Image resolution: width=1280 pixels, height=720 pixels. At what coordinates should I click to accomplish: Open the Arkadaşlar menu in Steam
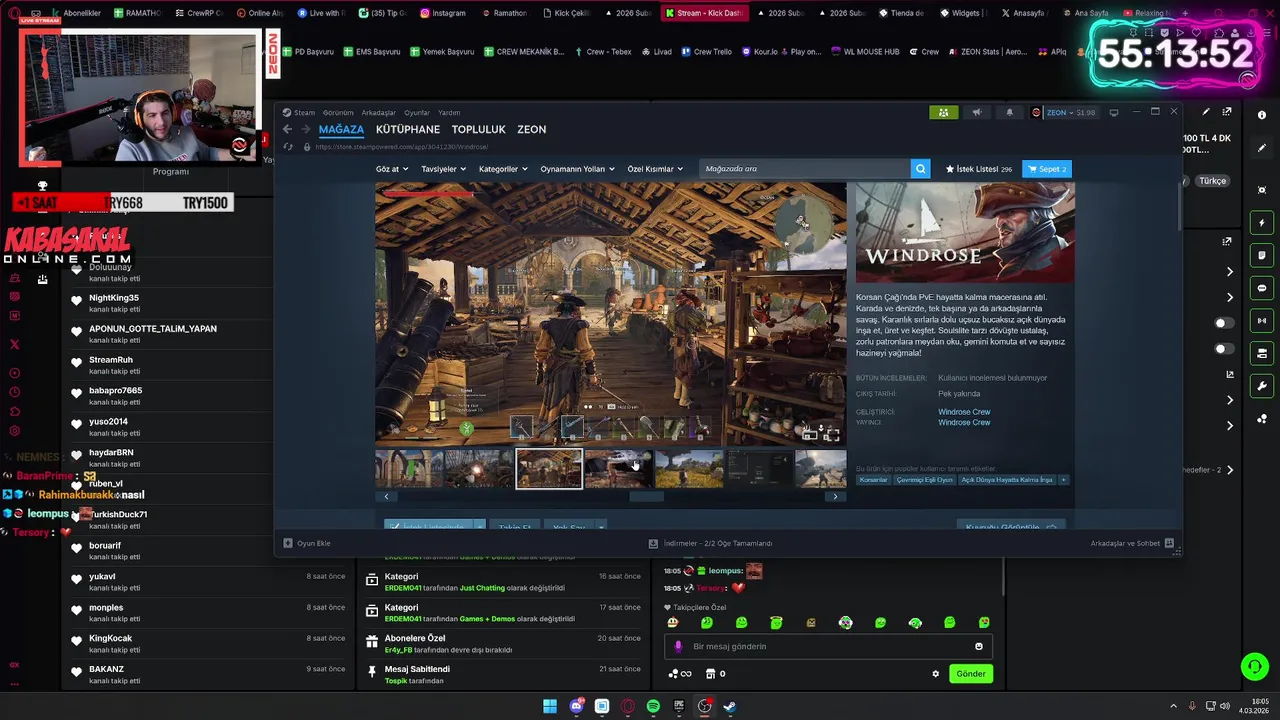coord(379,113)
